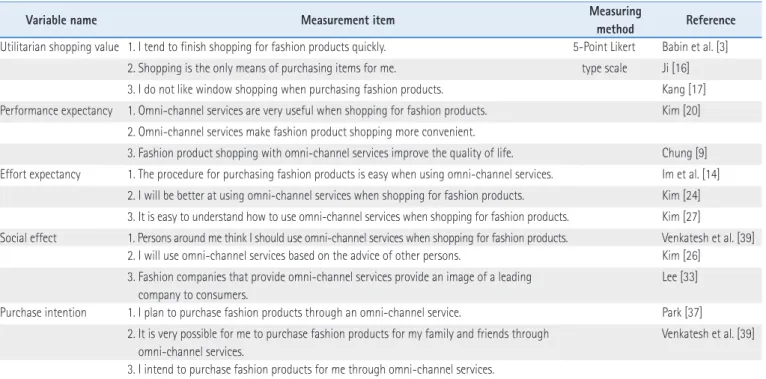Select item 'I plan to purchase fashion products'
Viewport: 766px width, 379px height.
(294, 313)
